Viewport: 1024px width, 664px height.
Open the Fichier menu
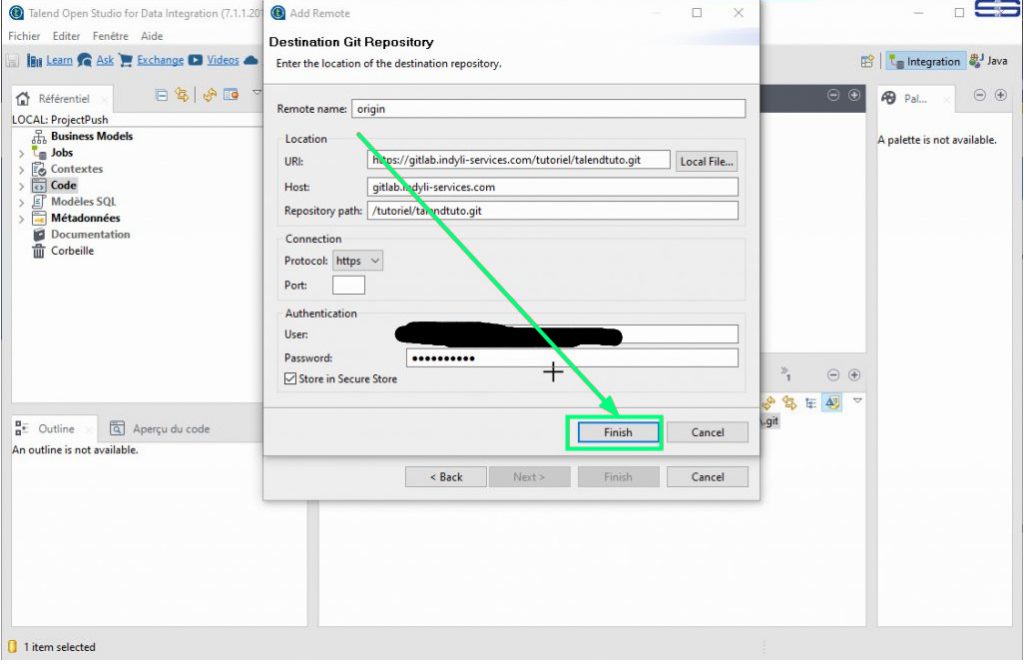(24, 36)
